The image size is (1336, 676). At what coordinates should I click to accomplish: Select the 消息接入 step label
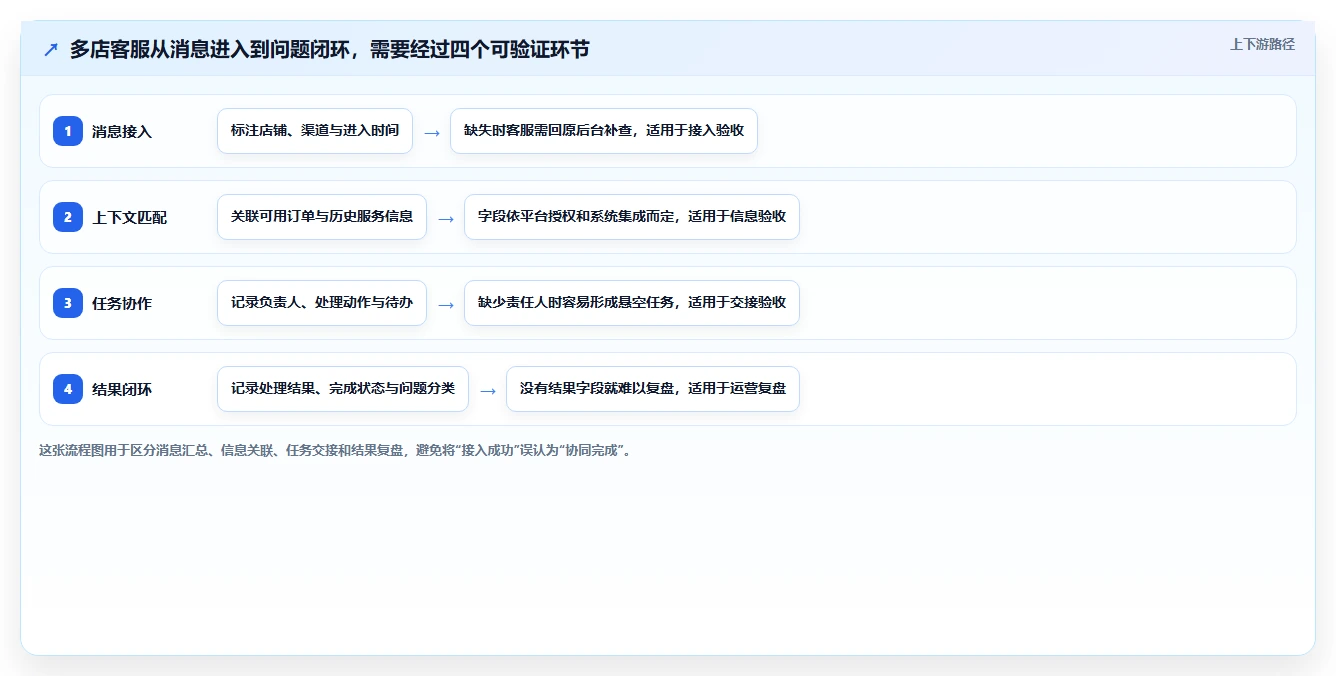pyautogui.click(x=122, y=131)
